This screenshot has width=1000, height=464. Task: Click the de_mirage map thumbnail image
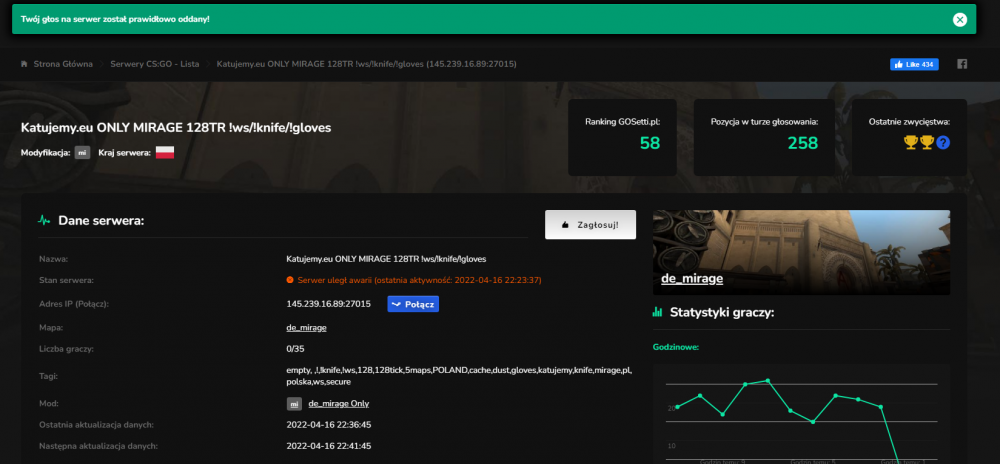[x=801, y=252]
